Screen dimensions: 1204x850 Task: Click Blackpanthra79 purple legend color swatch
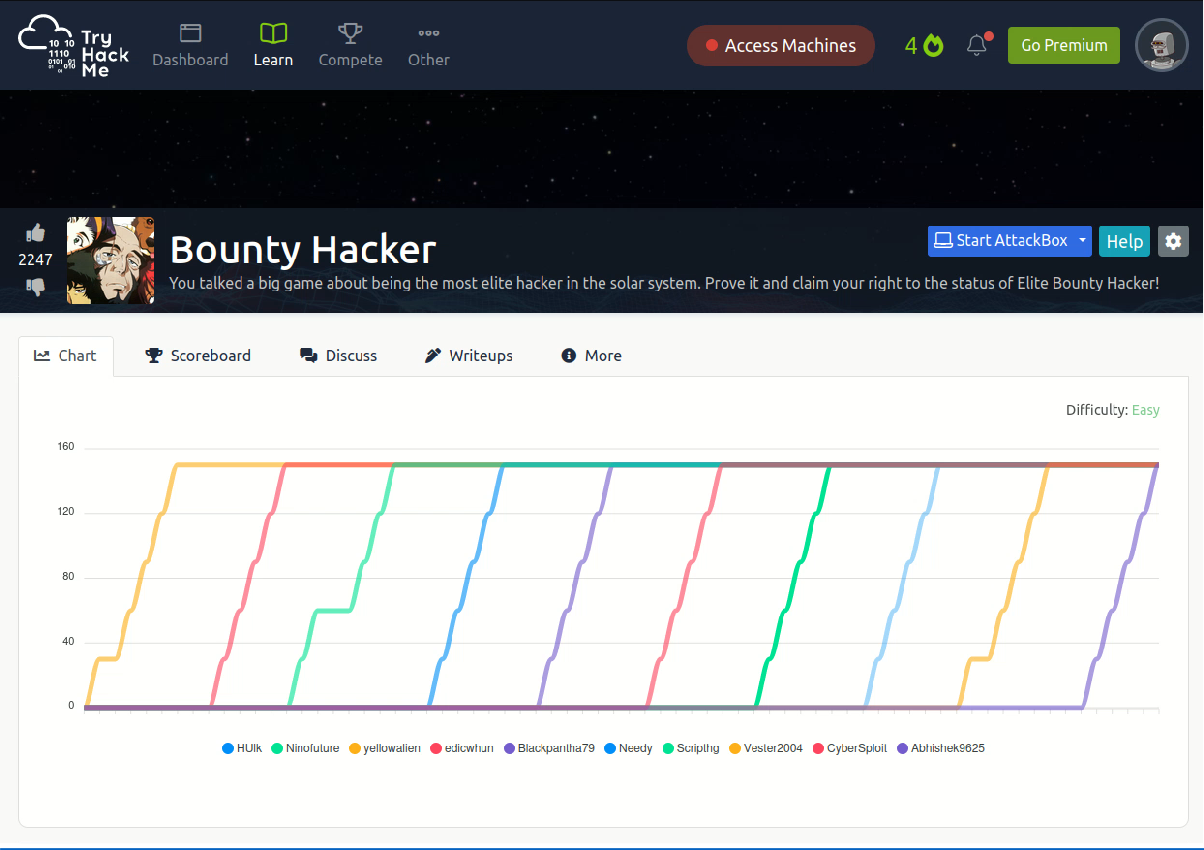click(510, 748)
